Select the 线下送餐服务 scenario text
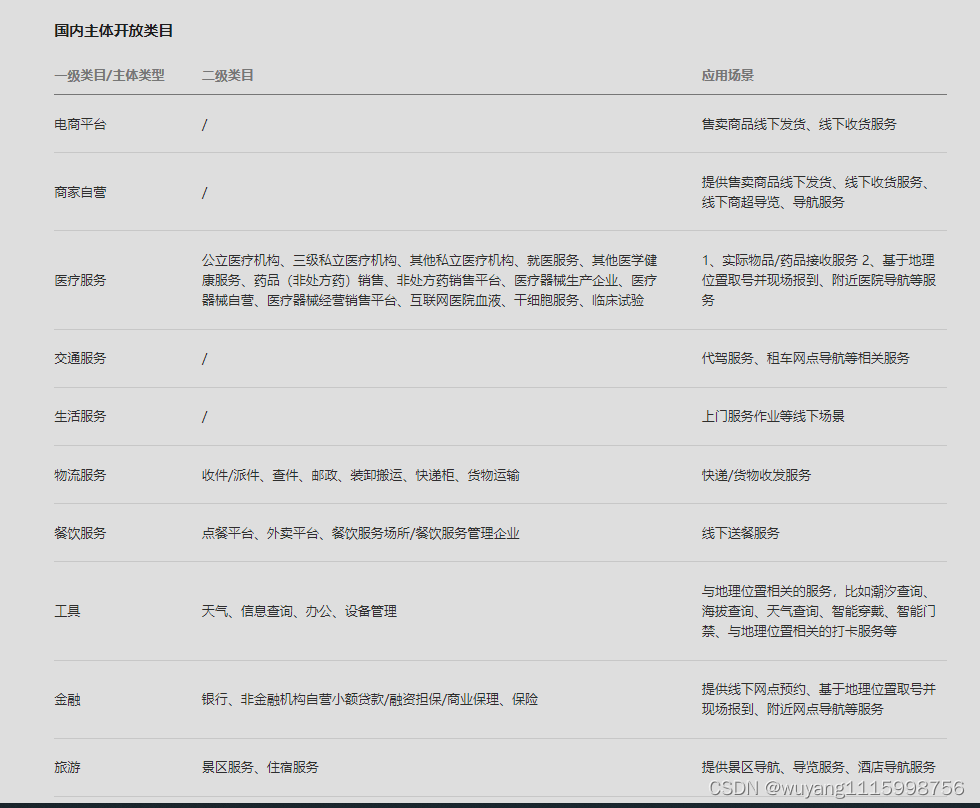This screenshot has height=808, width=980. (740, 533)
